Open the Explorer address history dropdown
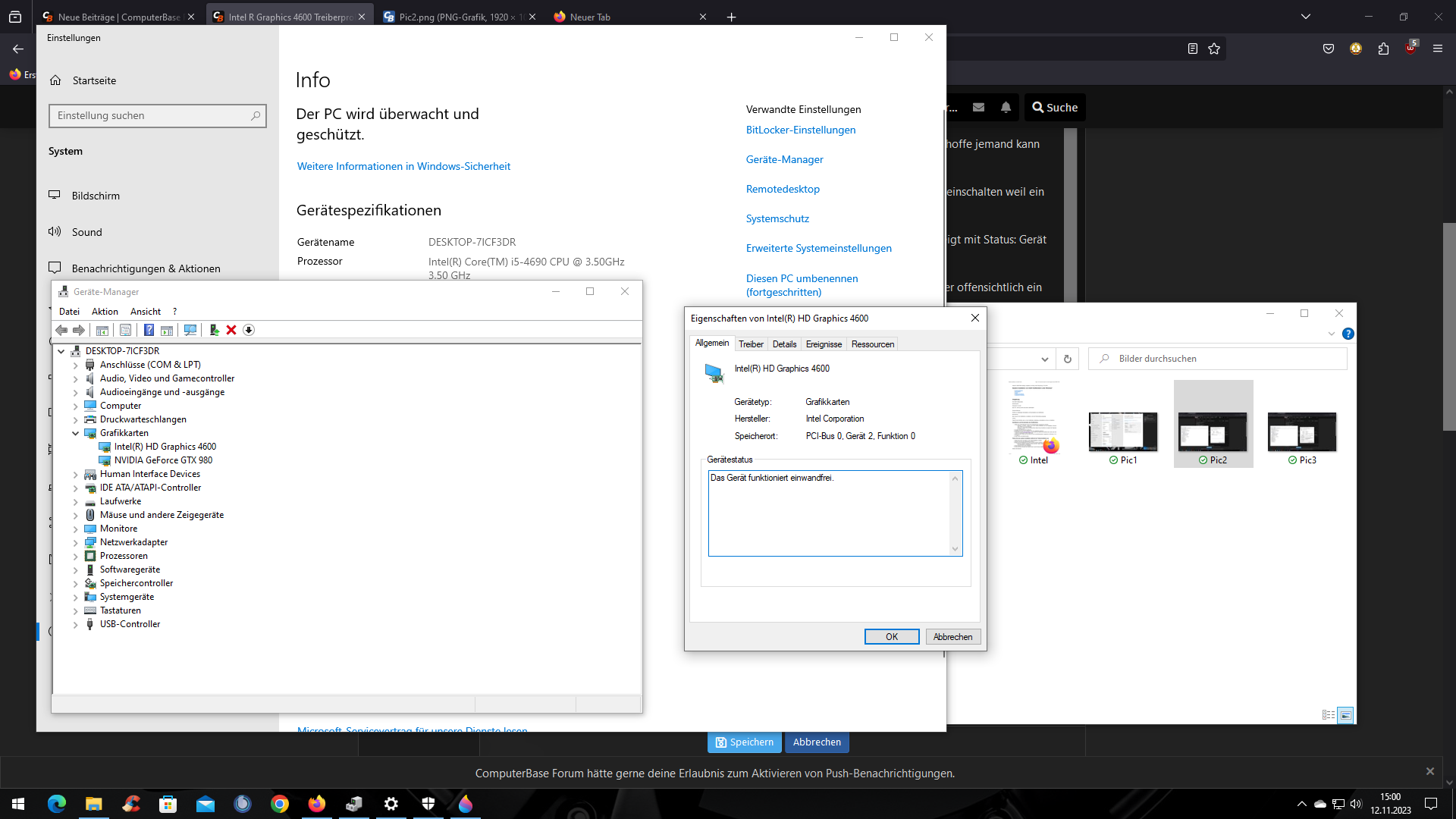The width and height of the screenshot is (1456, 819). [x=1045, y=359]
